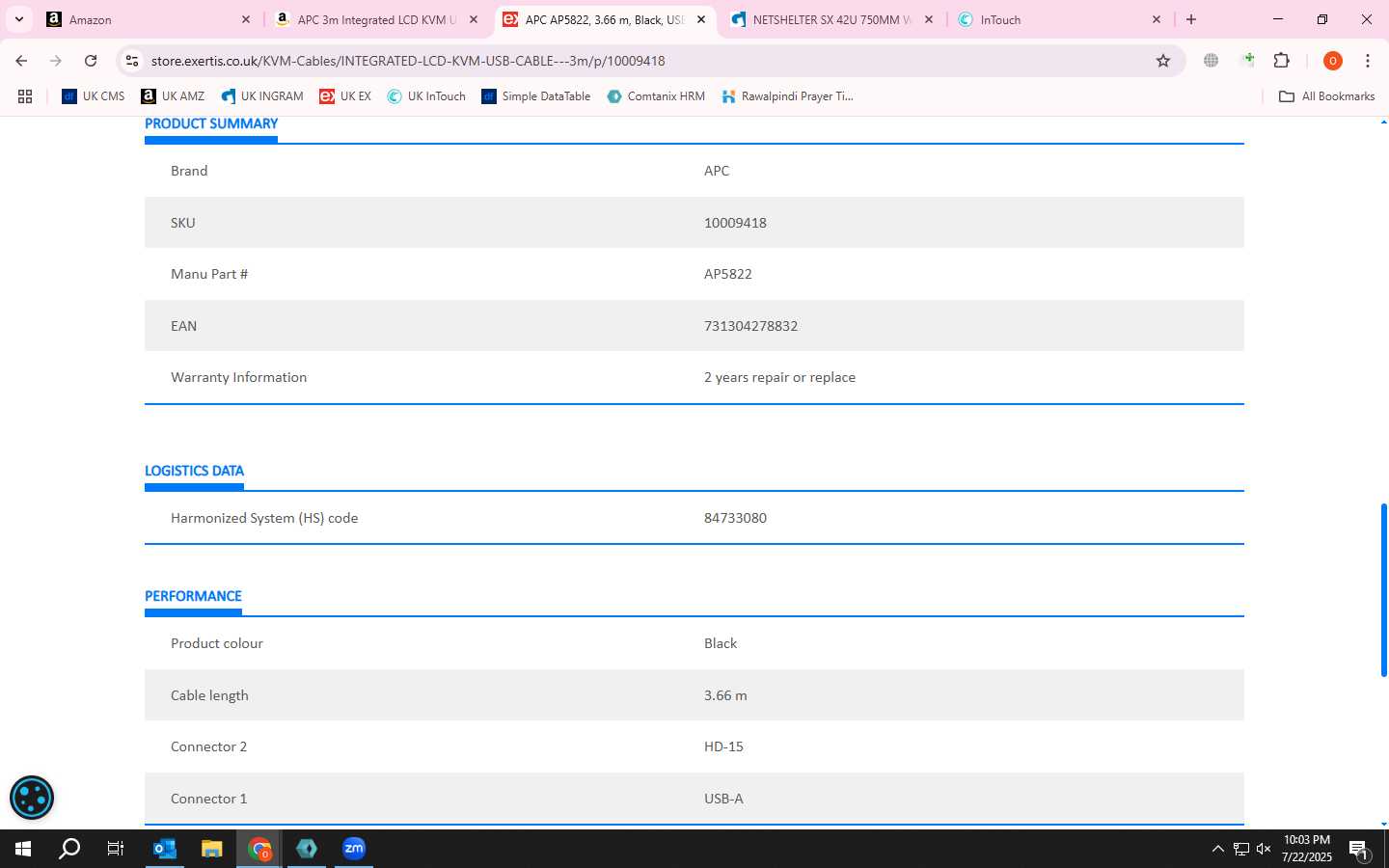Open Zoom from the taskbar

click(354, 849)
